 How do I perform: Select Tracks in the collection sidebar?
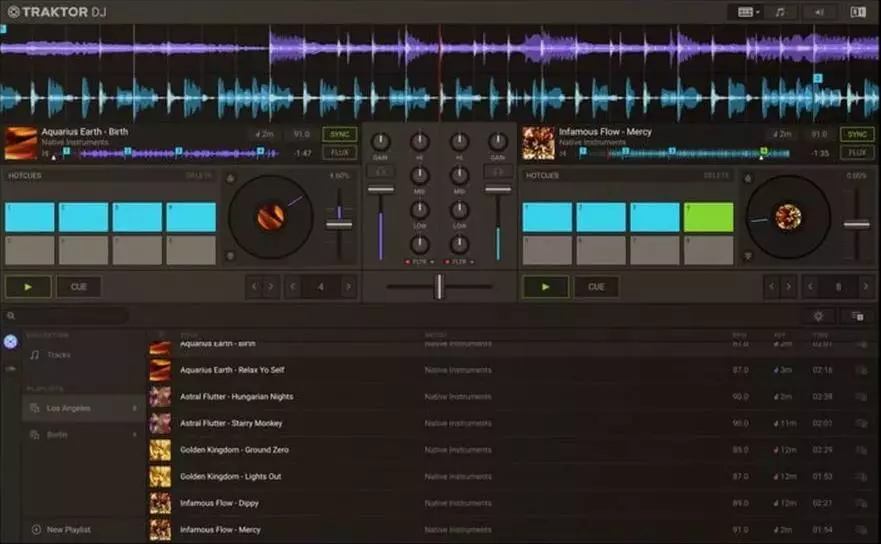[58, 355]
